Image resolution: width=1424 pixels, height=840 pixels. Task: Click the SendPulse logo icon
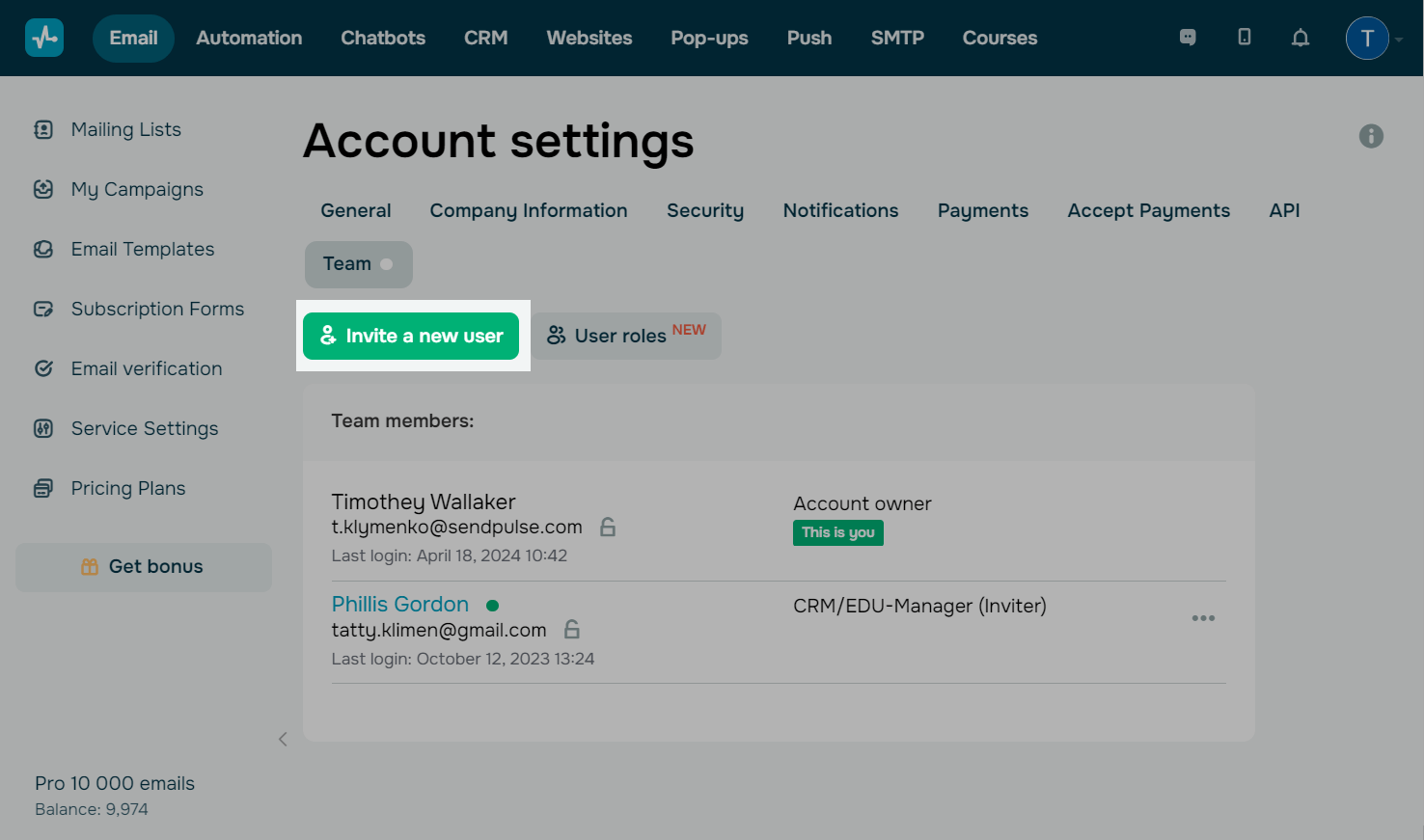pos(44,38)
